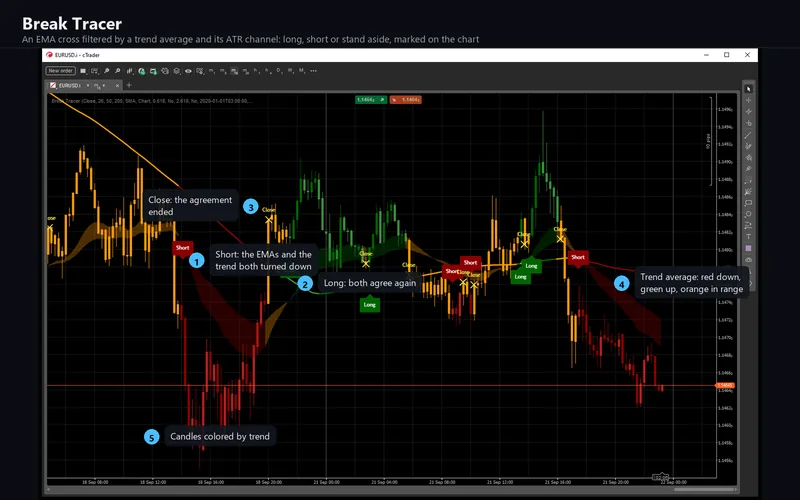Select the D daily timeframe button

(x=279, y=71)
